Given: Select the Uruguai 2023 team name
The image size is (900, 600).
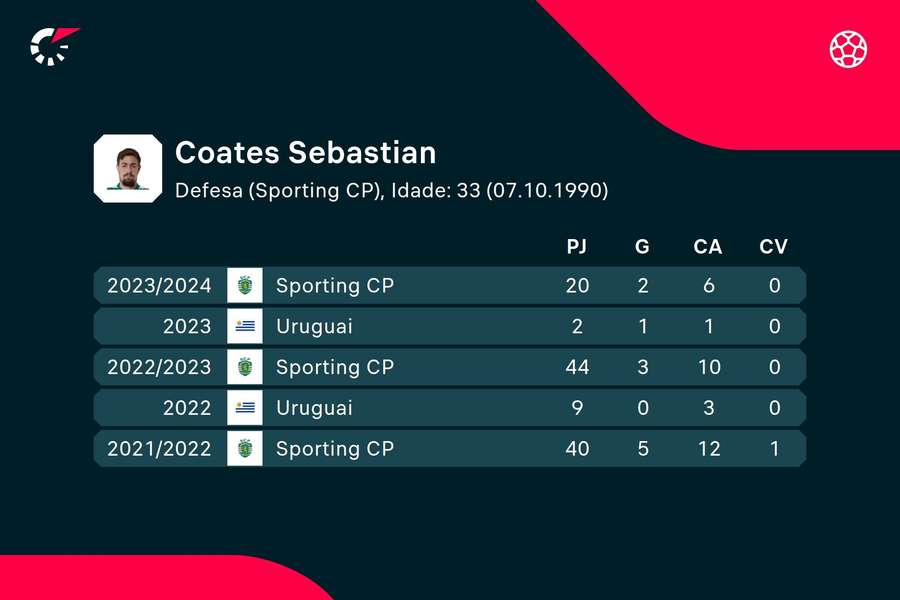Looking at the screenshot, I should pyautogui.click(x=314, y=327).
